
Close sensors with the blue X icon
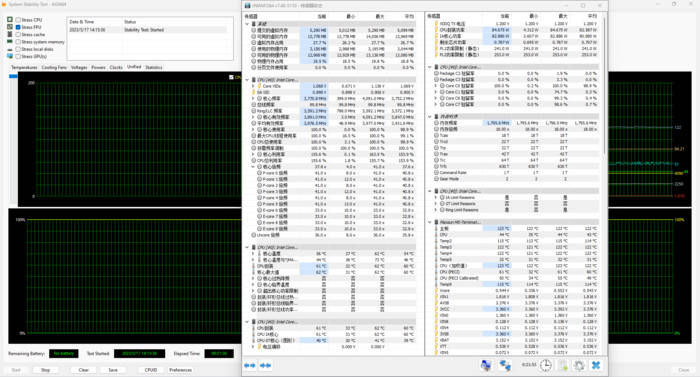(596, 365)
